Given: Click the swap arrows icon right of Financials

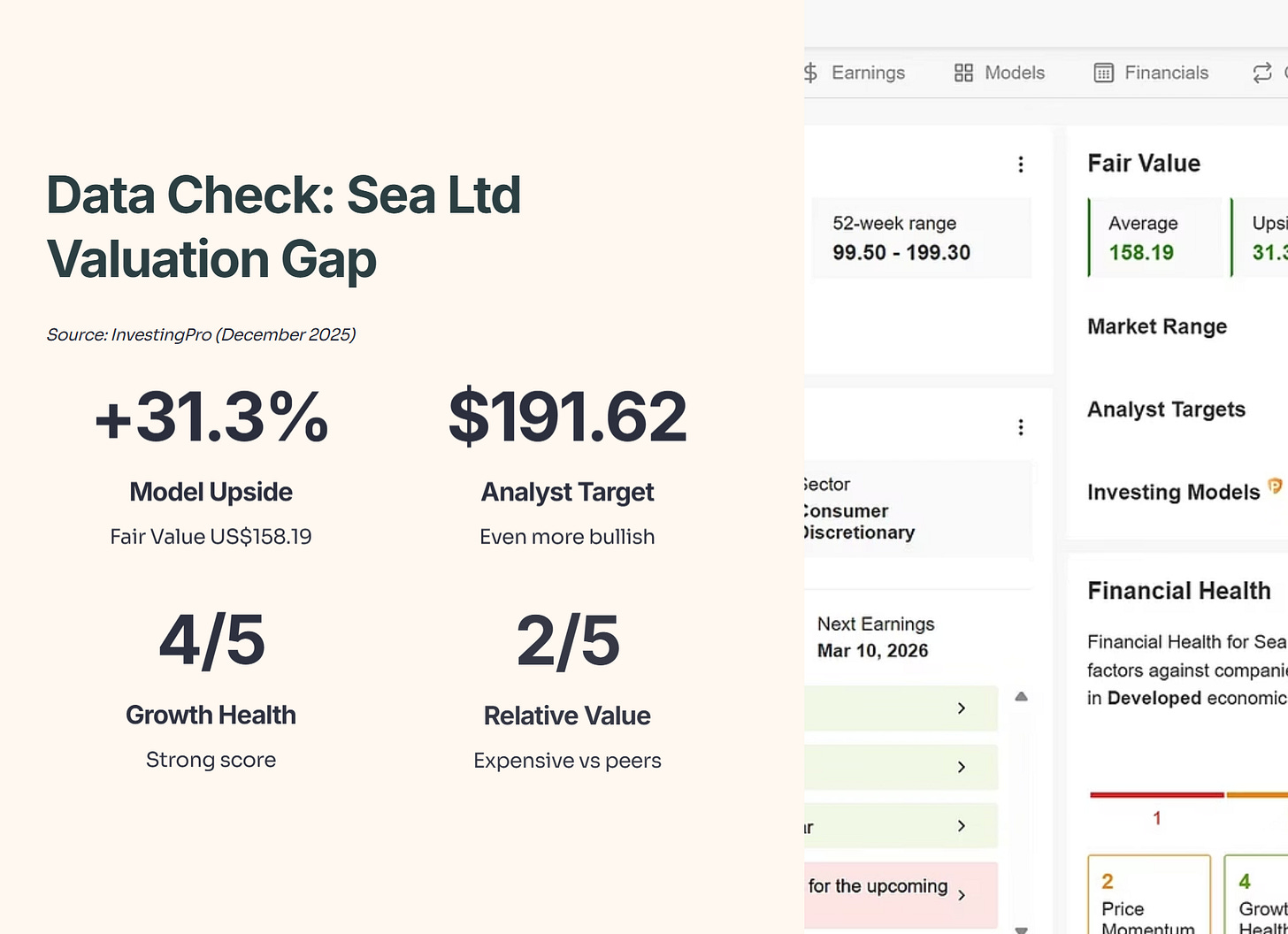Looking at the screenshot, I should pyautogui.click(x=1262, y=73).
